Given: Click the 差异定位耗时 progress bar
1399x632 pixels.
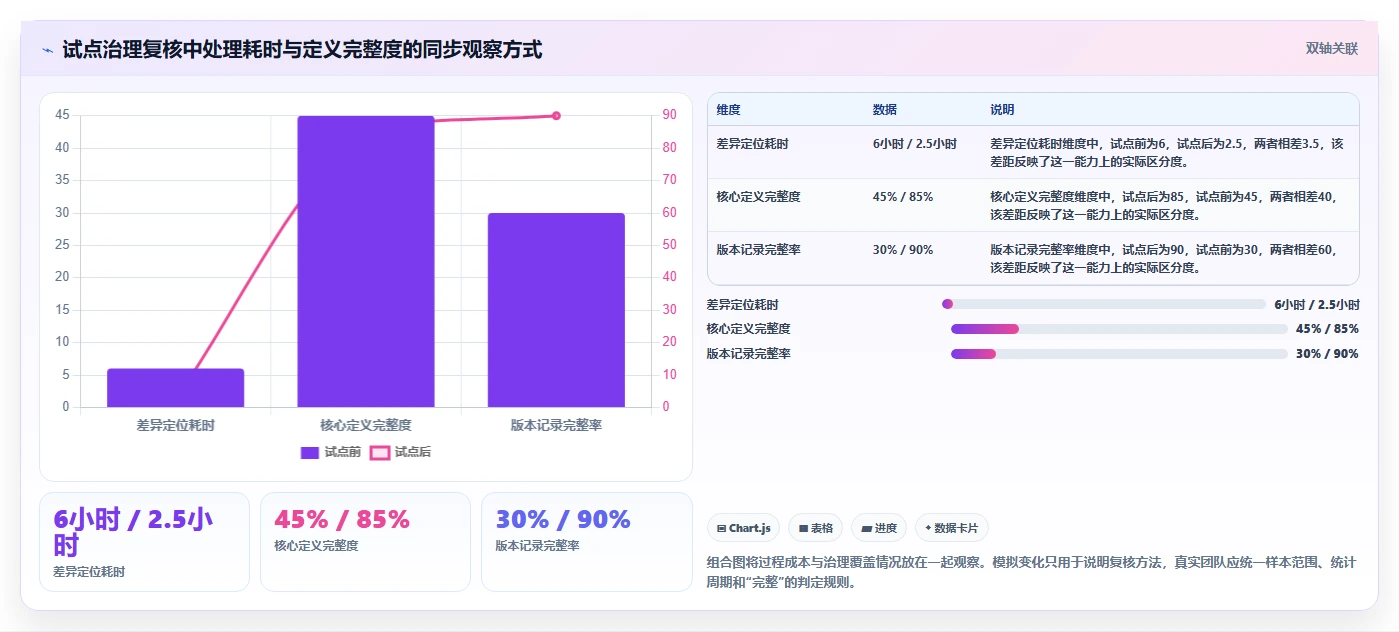Looking at the screenshot, I should (x=1104, y=305).
